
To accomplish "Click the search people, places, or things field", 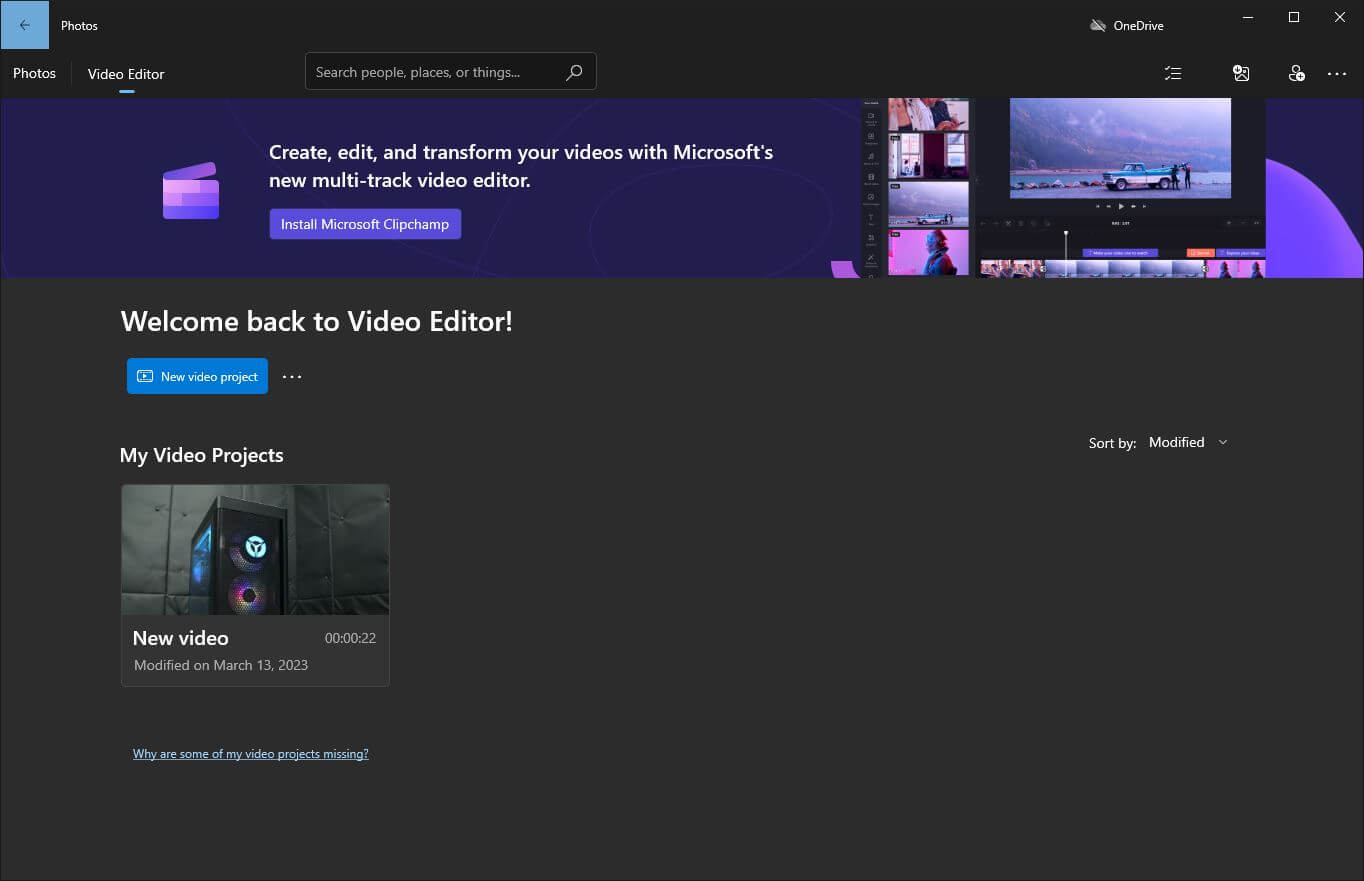I will [x=435, y=72].
